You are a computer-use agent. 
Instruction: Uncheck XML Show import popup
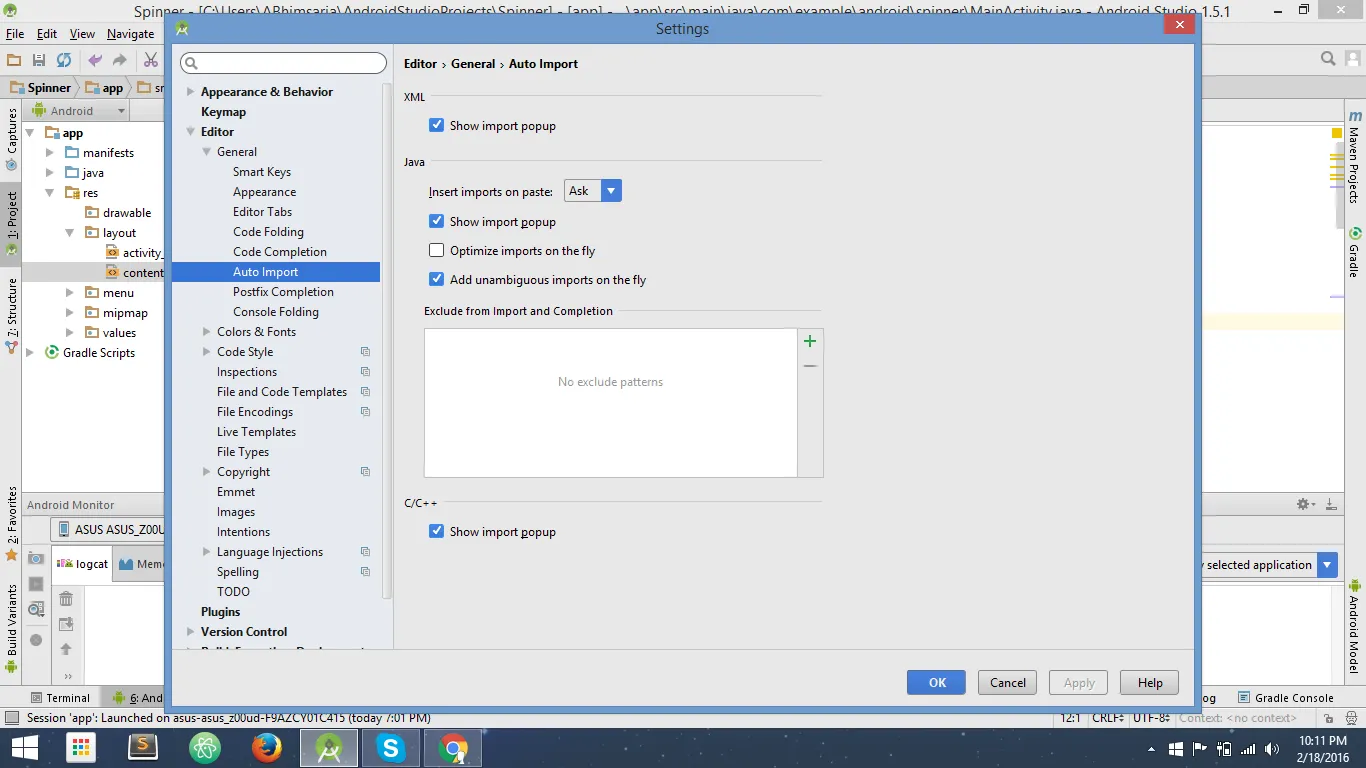[x=436, y=126]
